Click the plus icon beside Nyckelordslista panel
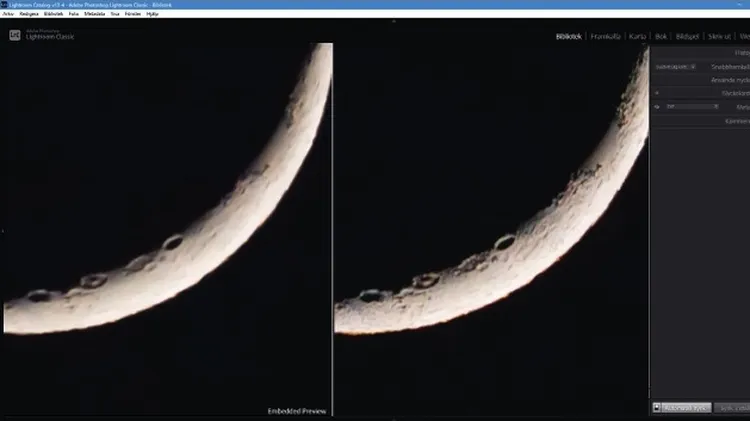 coord(657,92)
